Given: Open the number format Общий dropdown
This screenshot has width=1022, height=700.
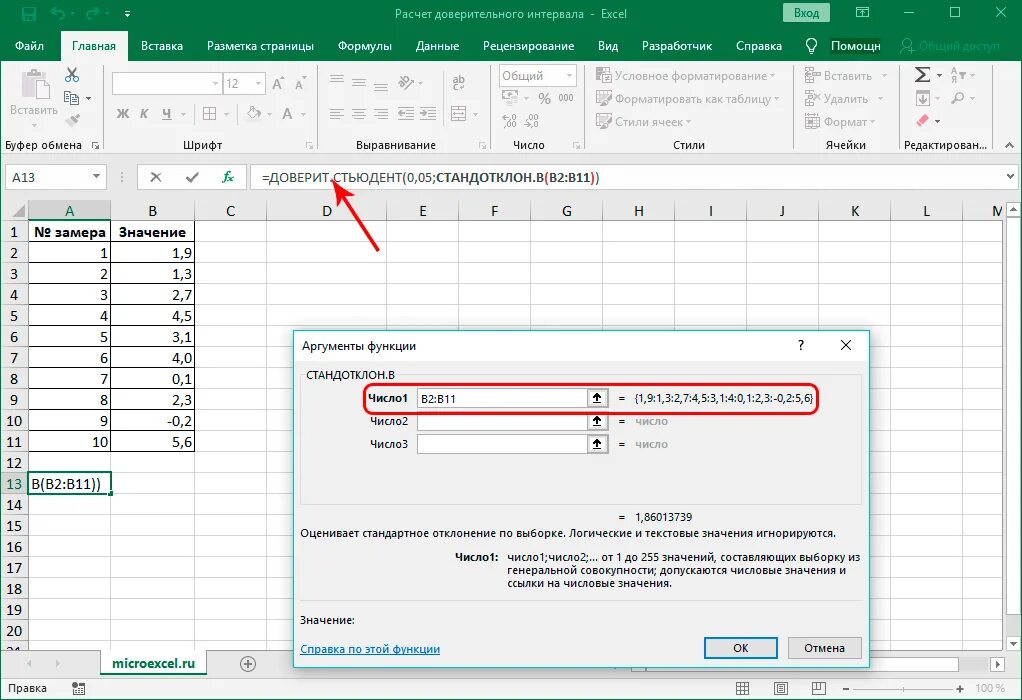Looking at the screenshot, I should [x=569, y=76].
